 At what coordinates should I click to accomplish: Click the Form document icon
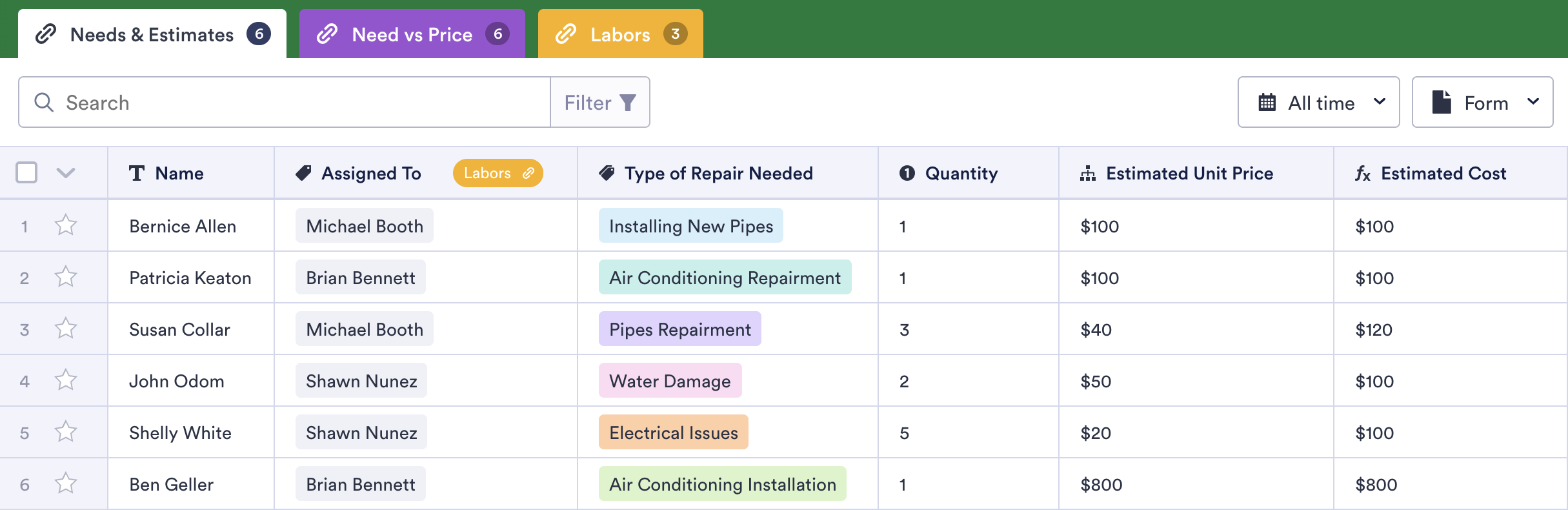point(1442,103)
